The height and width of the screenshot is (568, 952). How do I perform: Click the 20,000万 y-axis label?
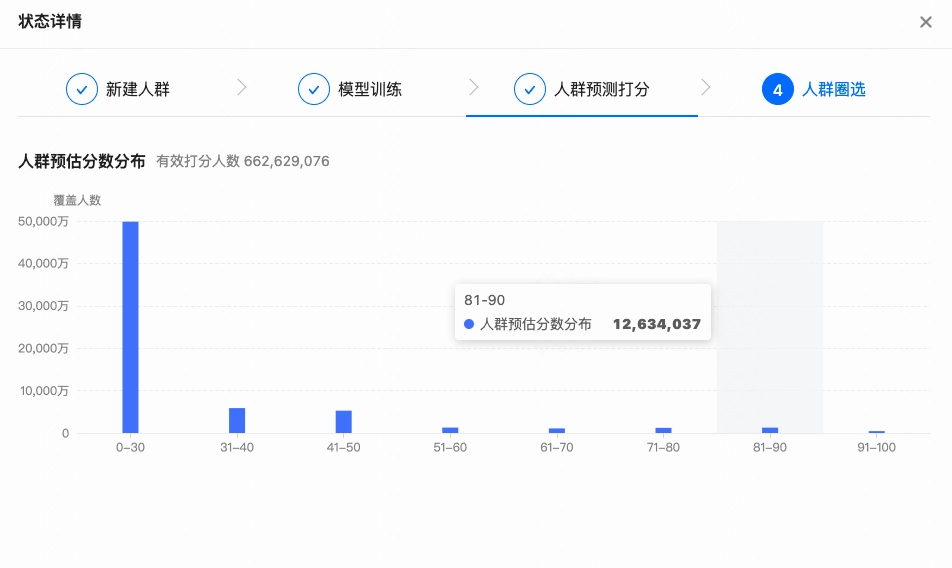coord(43,348)
